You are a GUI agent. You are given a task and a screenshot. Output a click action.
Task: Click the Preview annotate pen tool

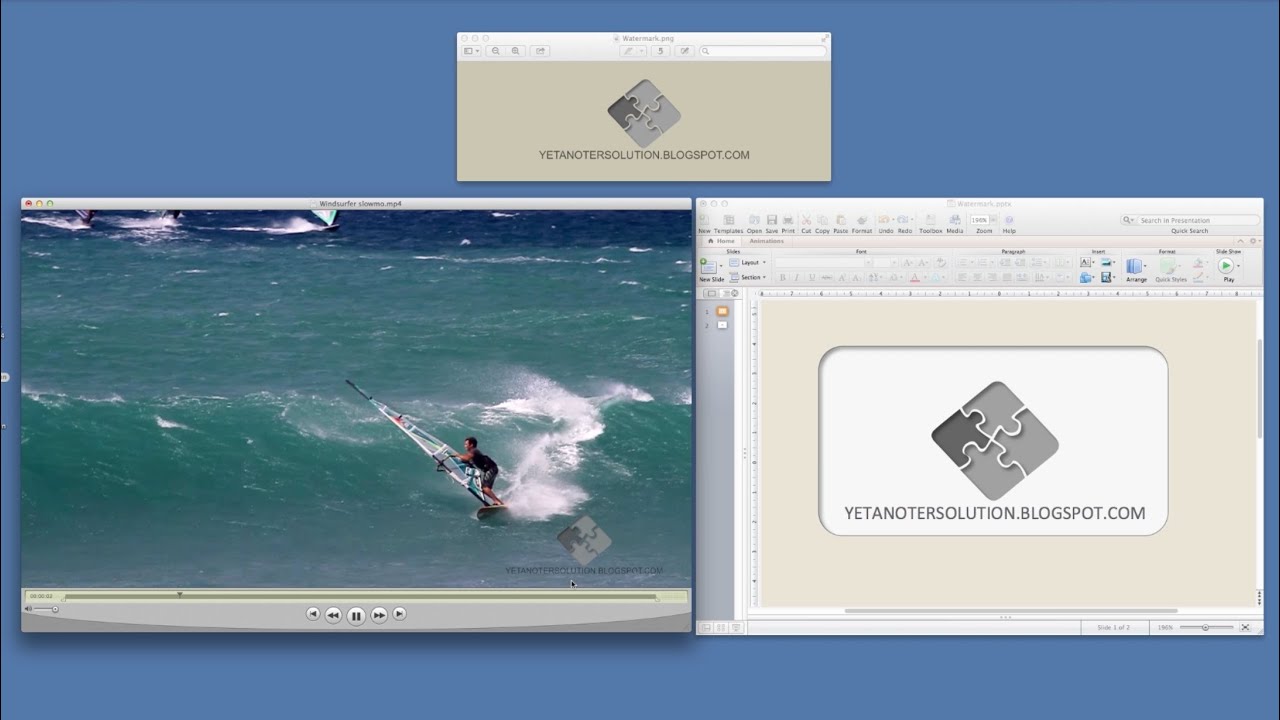(628, 51)
